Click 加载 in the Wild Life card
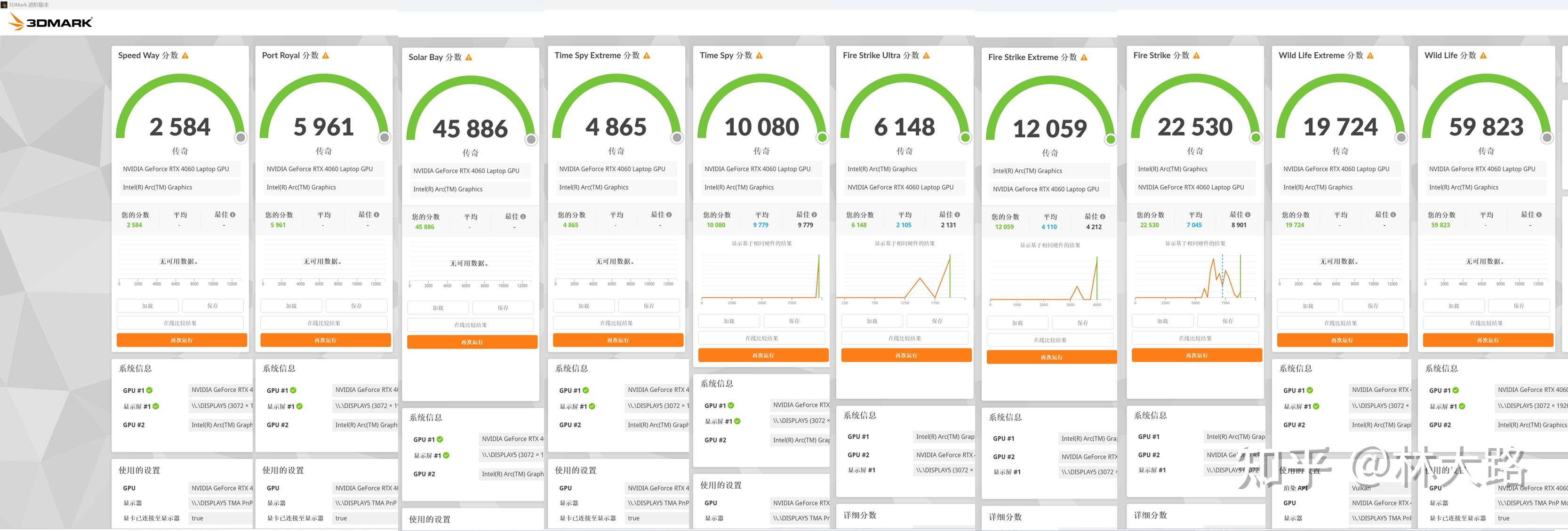This screenshot has width=1568, height=531. click(x=1454, y=306)
